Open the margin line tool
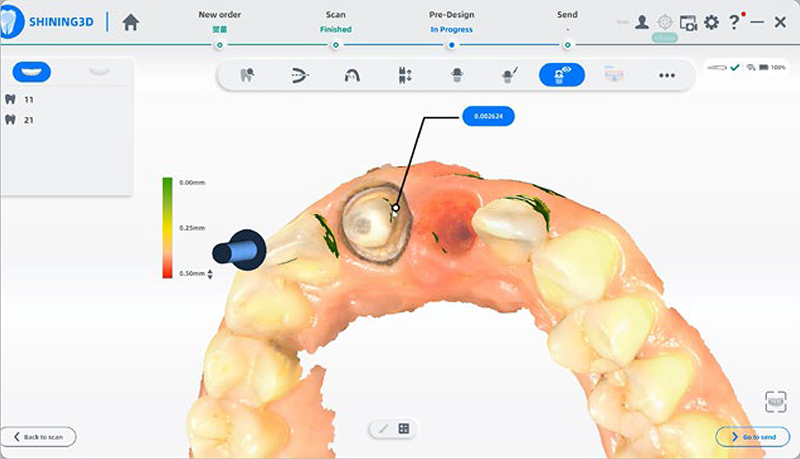 click(299, 75)
